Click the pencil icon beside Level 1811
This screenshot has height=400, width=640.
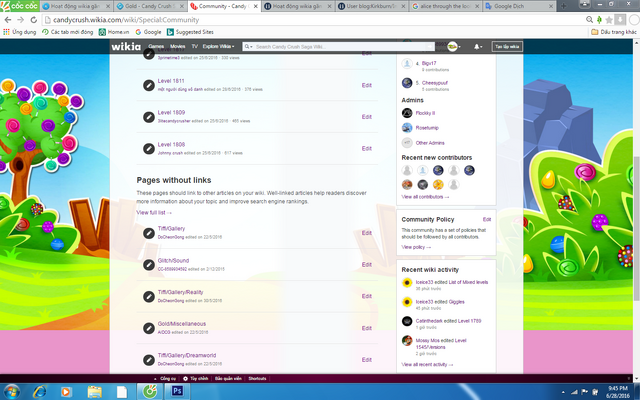[149, 85]
